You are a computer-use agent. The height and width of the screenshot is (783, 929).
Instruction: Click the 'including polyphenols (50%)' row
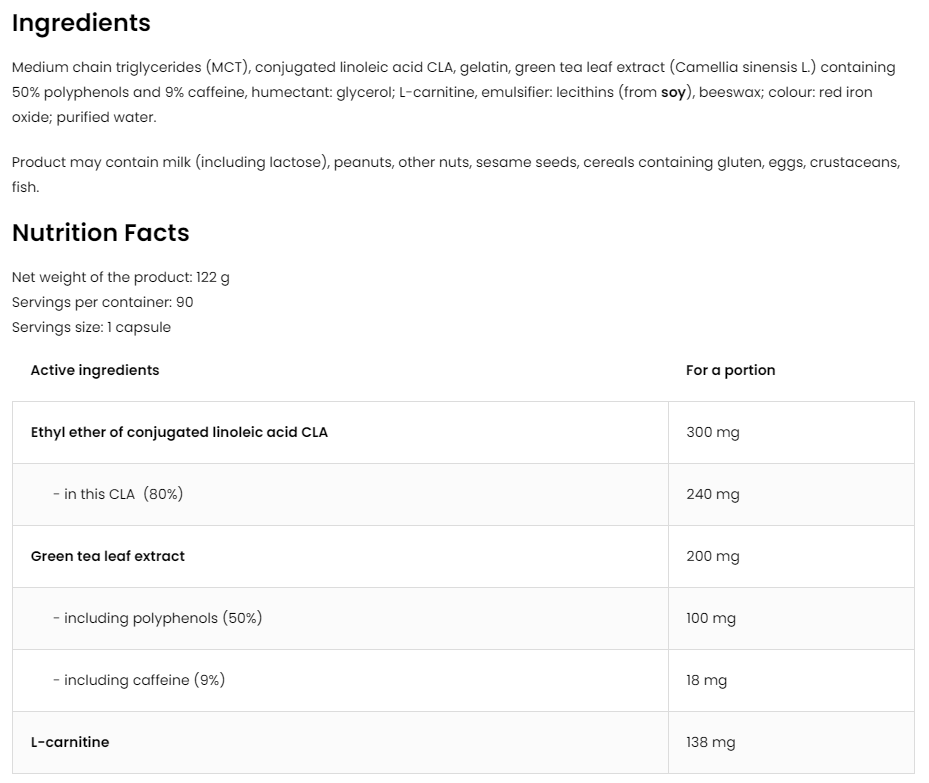coord(157,618)
